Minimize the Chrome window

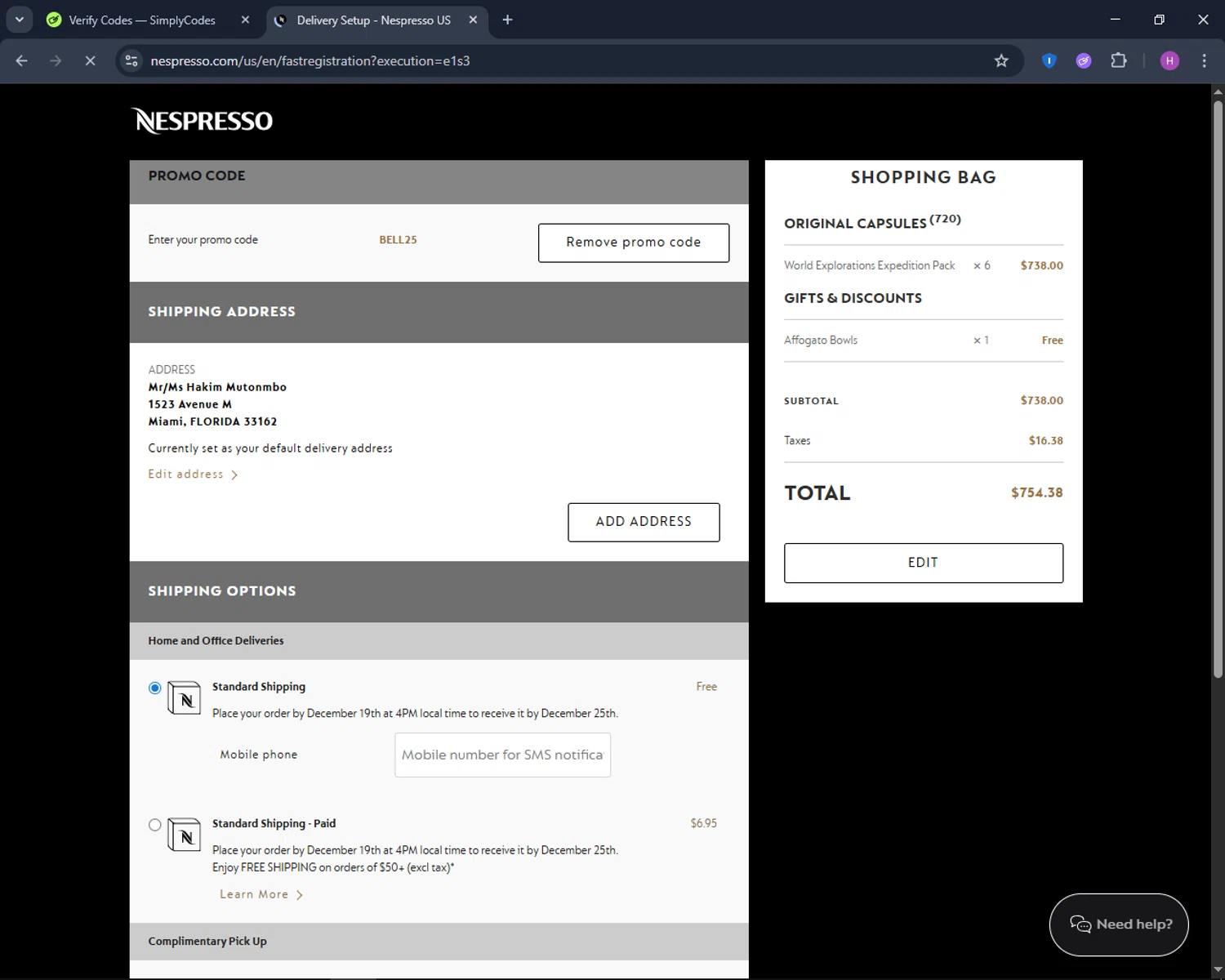(x=1115, y=20)
